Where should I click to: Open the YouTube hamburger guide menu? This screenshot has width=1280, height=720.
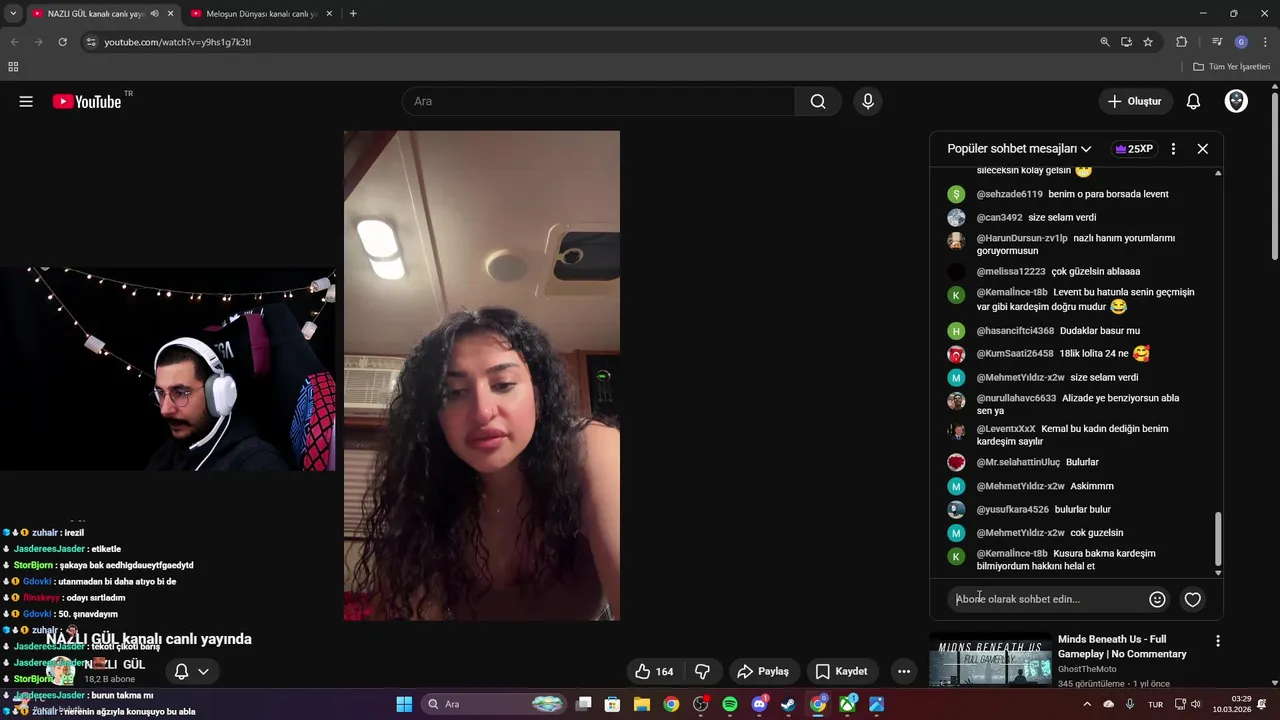coord(26,101)
